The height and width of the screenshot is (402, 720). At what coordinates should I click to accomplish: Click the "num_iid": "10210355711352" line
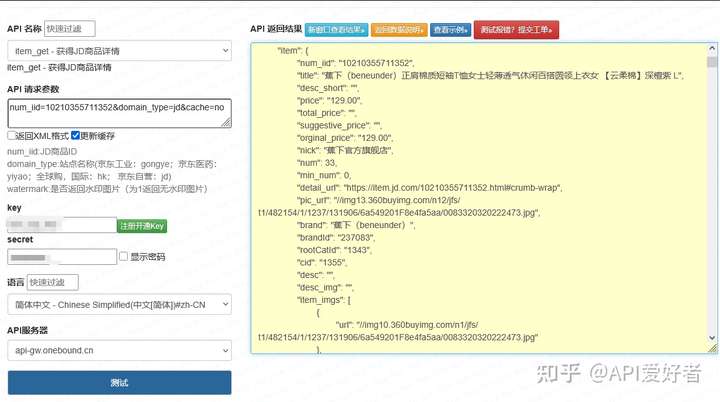point(355,63)
